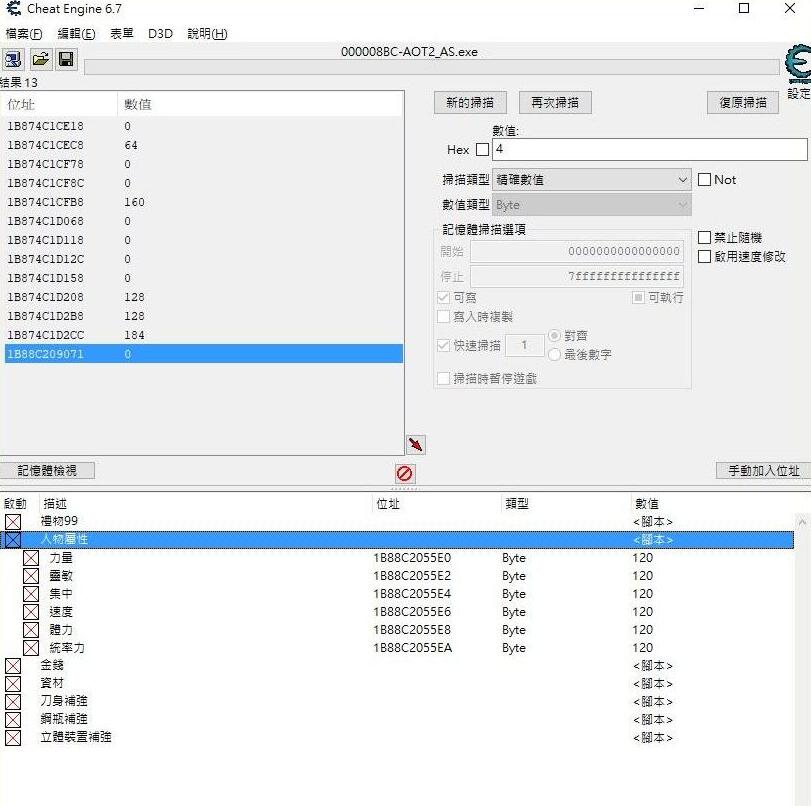Toggle active box for 金錢 script
The height and width of the screenshot is (806, 811).
[x=13, y=666]
